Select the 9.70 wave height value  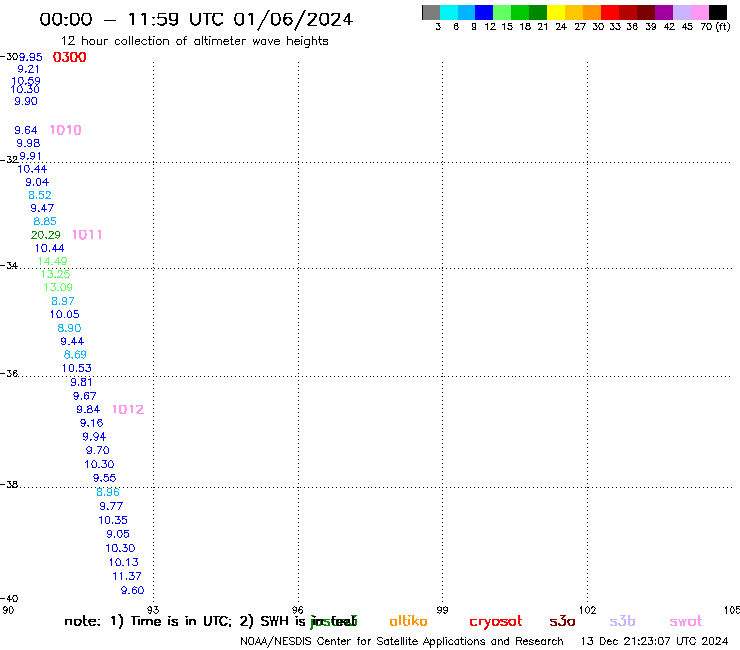[x=98, y=451]
